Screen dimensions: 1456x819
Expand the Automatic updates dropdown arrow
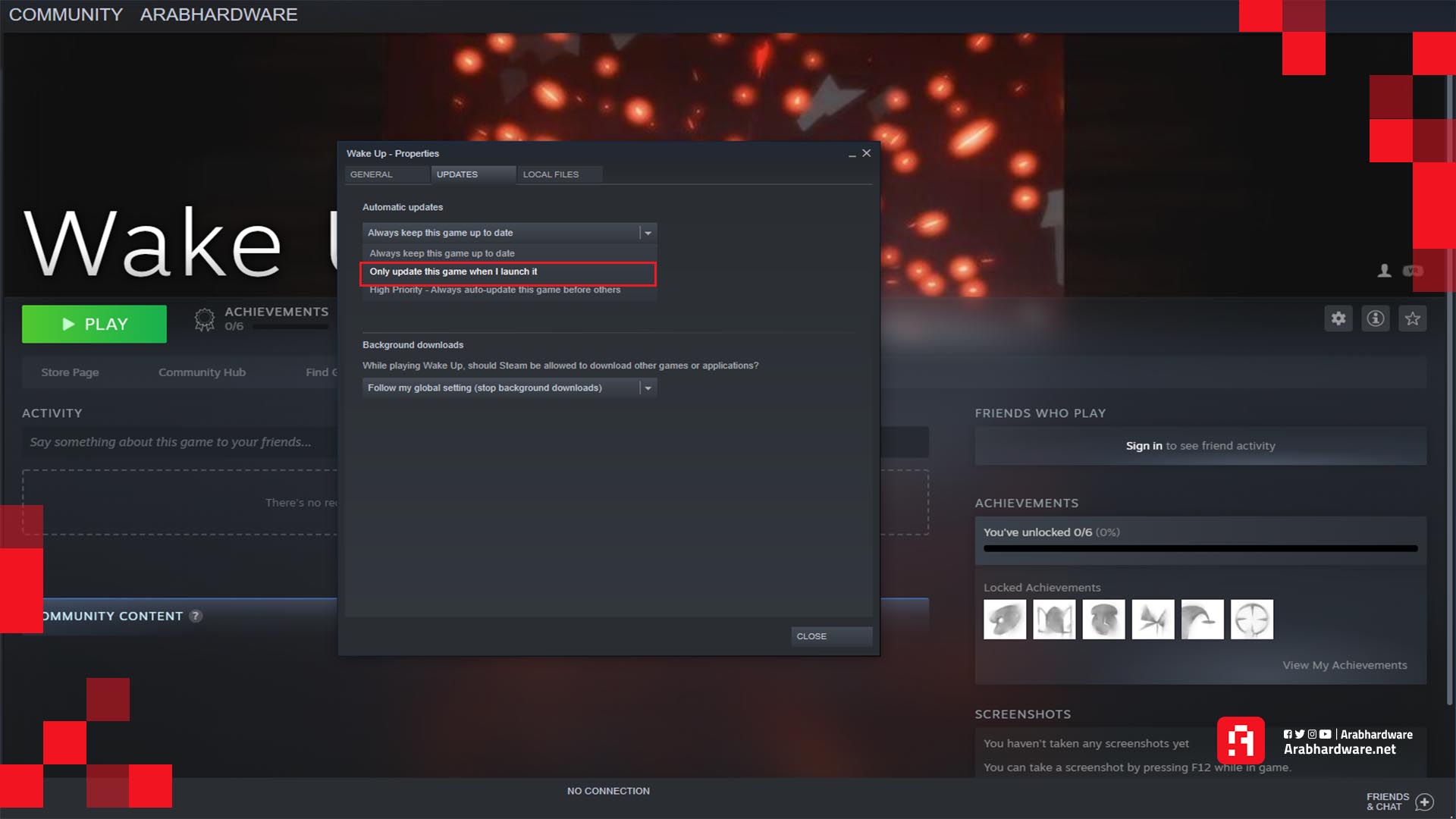648,233
